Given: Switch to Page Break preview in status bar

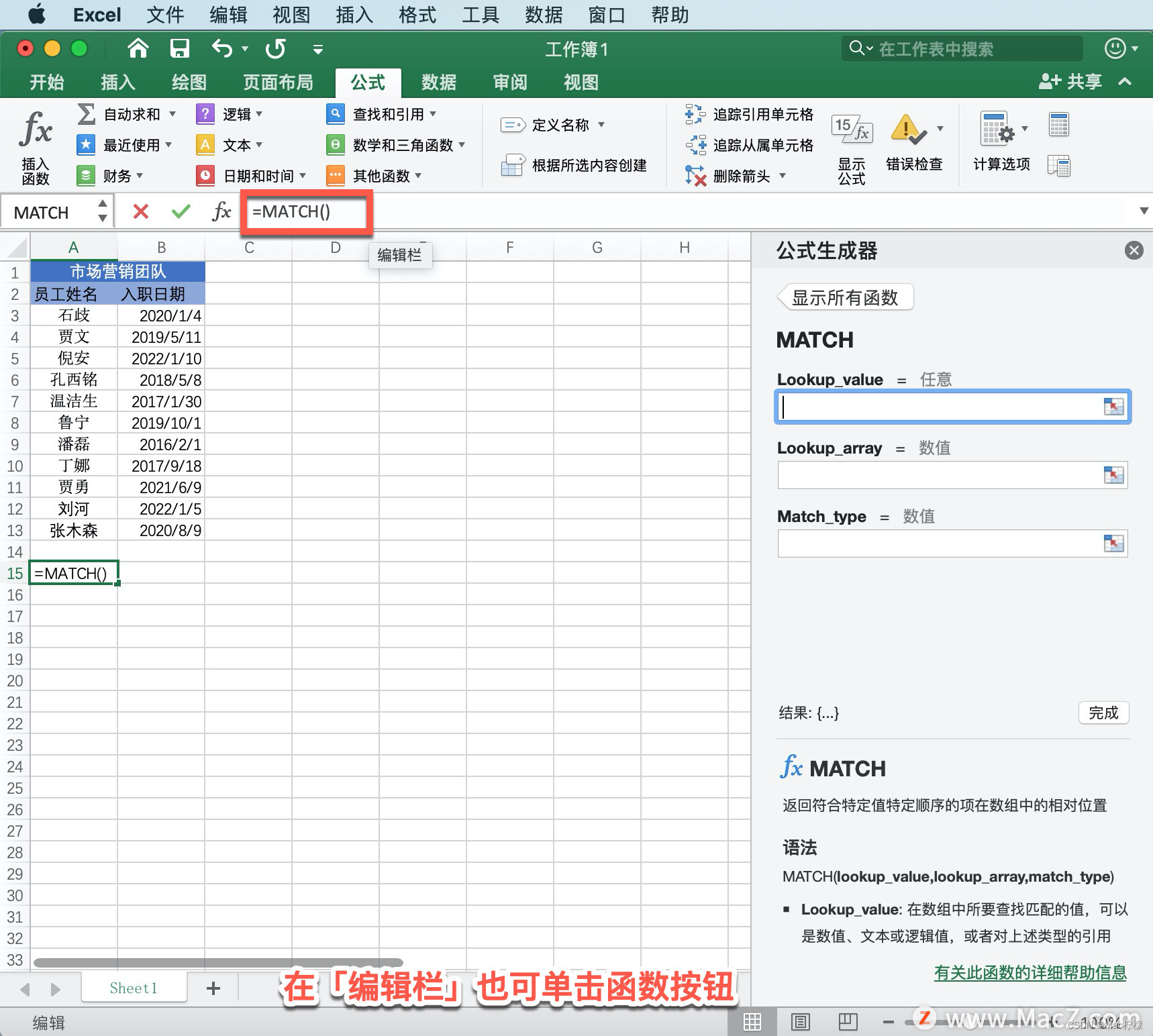Looking at the screenshot, I should pyautogui.click(x=848, y=1022).
